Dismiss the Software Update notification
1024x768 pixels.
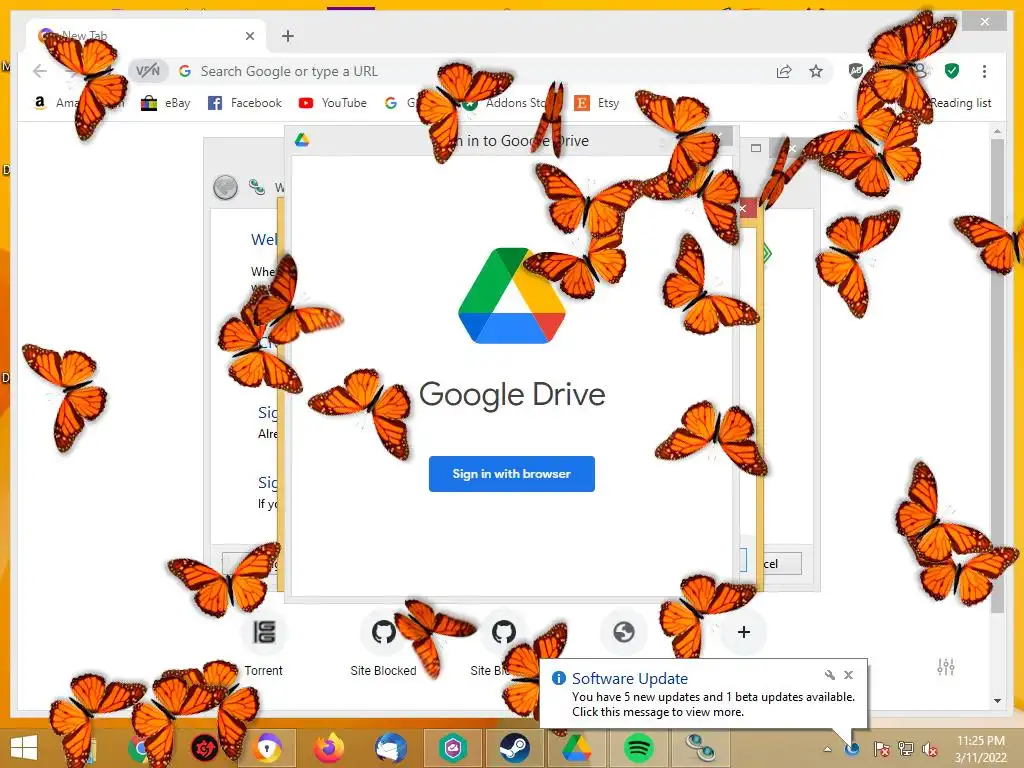(848, 675)
